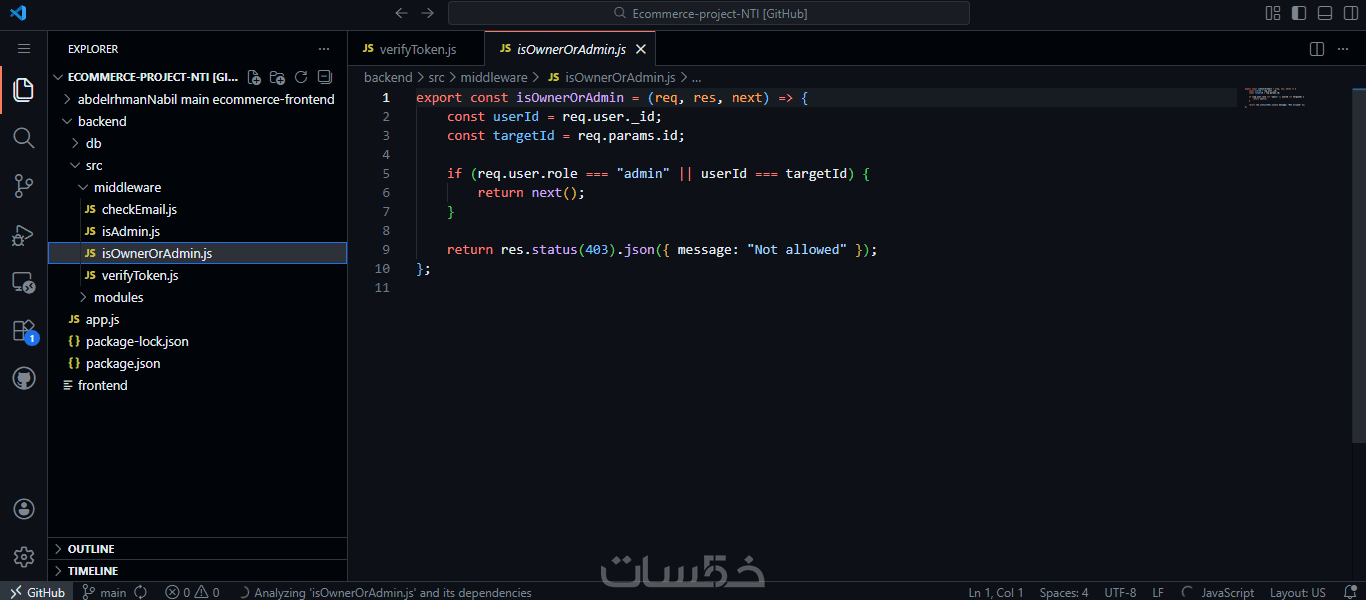This screenshot has height=600, width=1366.
Task: Open the hamburger application menu
Action: pyautogui.click(x=24, y=48)
